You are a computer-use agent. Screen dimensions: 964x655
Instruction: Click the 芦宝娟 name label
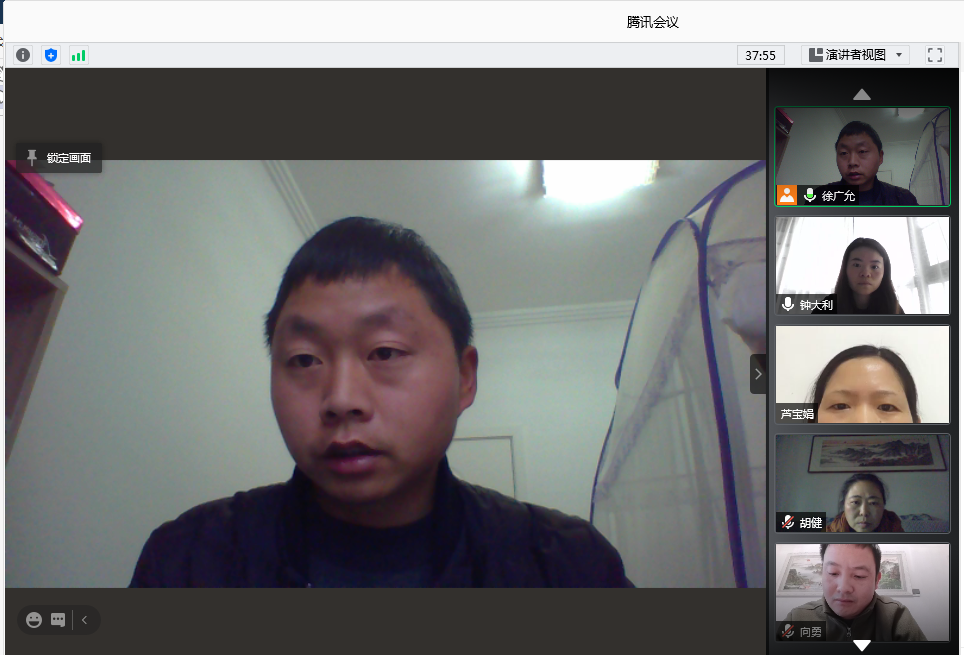[x=797, y=414]
